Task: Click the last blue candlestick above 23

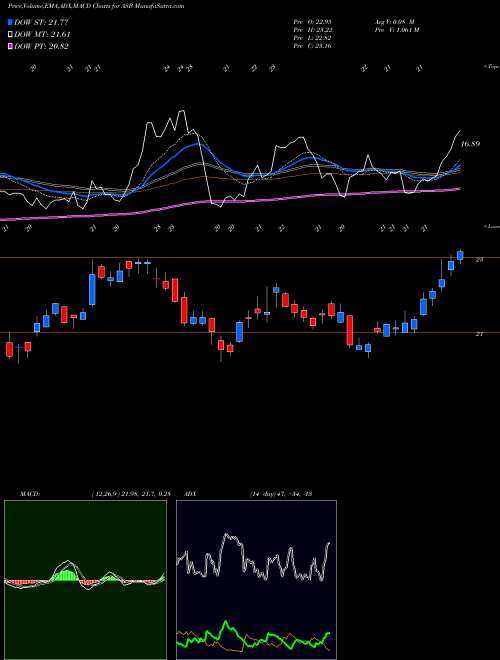Action: pyautogui.click(x=460, y=255)
